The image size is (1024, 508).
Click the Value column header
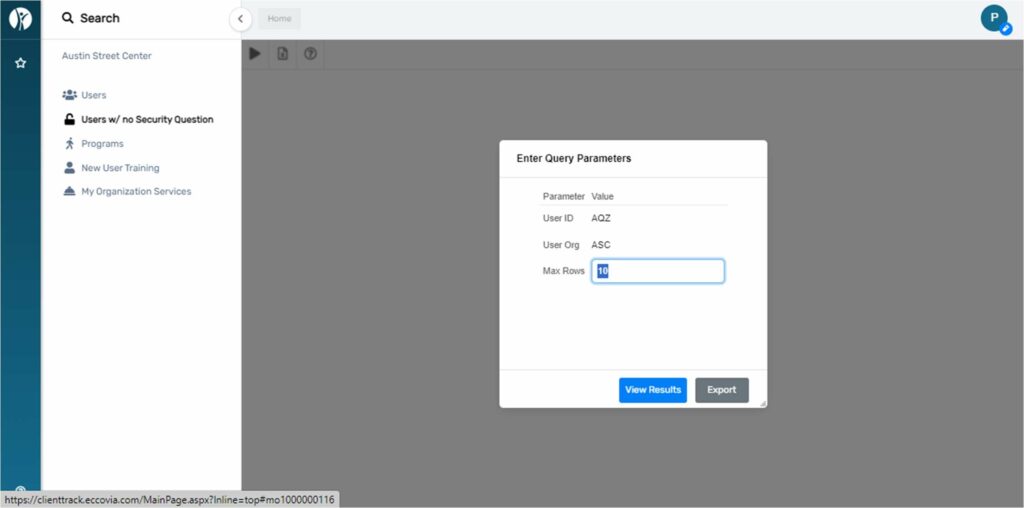coord(602,197)
